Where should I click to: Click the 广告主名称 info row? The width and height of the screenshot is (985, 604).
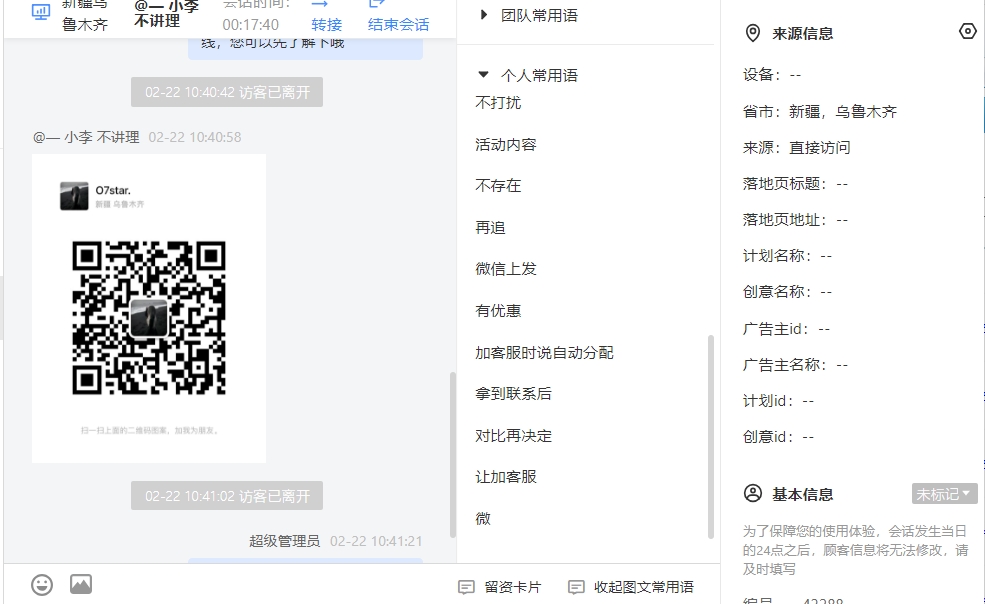(795, 365)
